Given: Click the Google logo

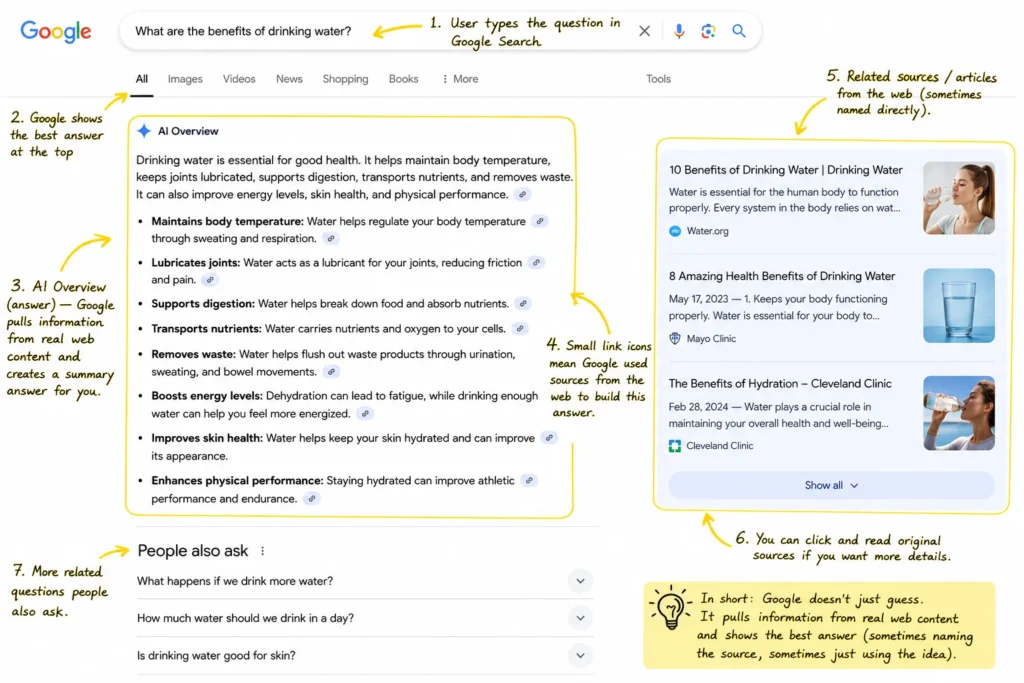Looking at the screenshot, I should coord(56,31).
